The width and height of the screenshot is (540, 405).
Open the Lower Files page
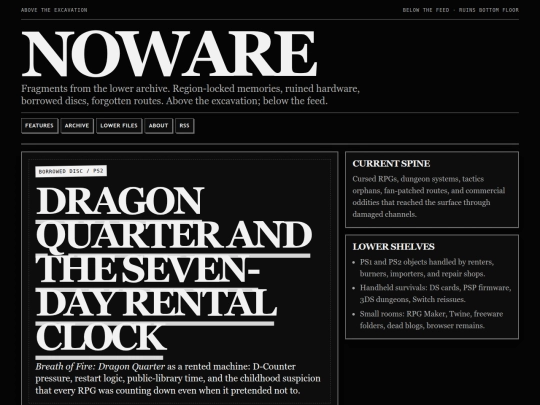tap(119, 126)
